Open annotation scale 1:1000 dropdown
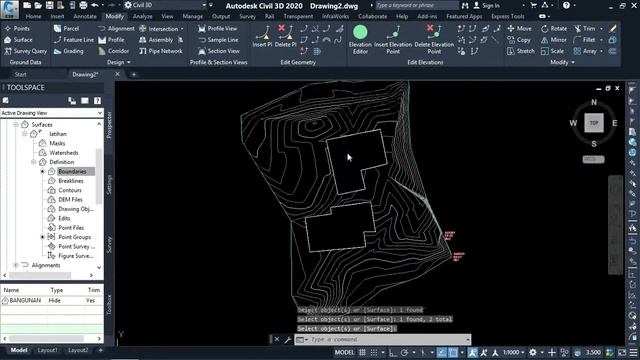The height and width of the screenshot is (360, 640). tap(514, 352)
